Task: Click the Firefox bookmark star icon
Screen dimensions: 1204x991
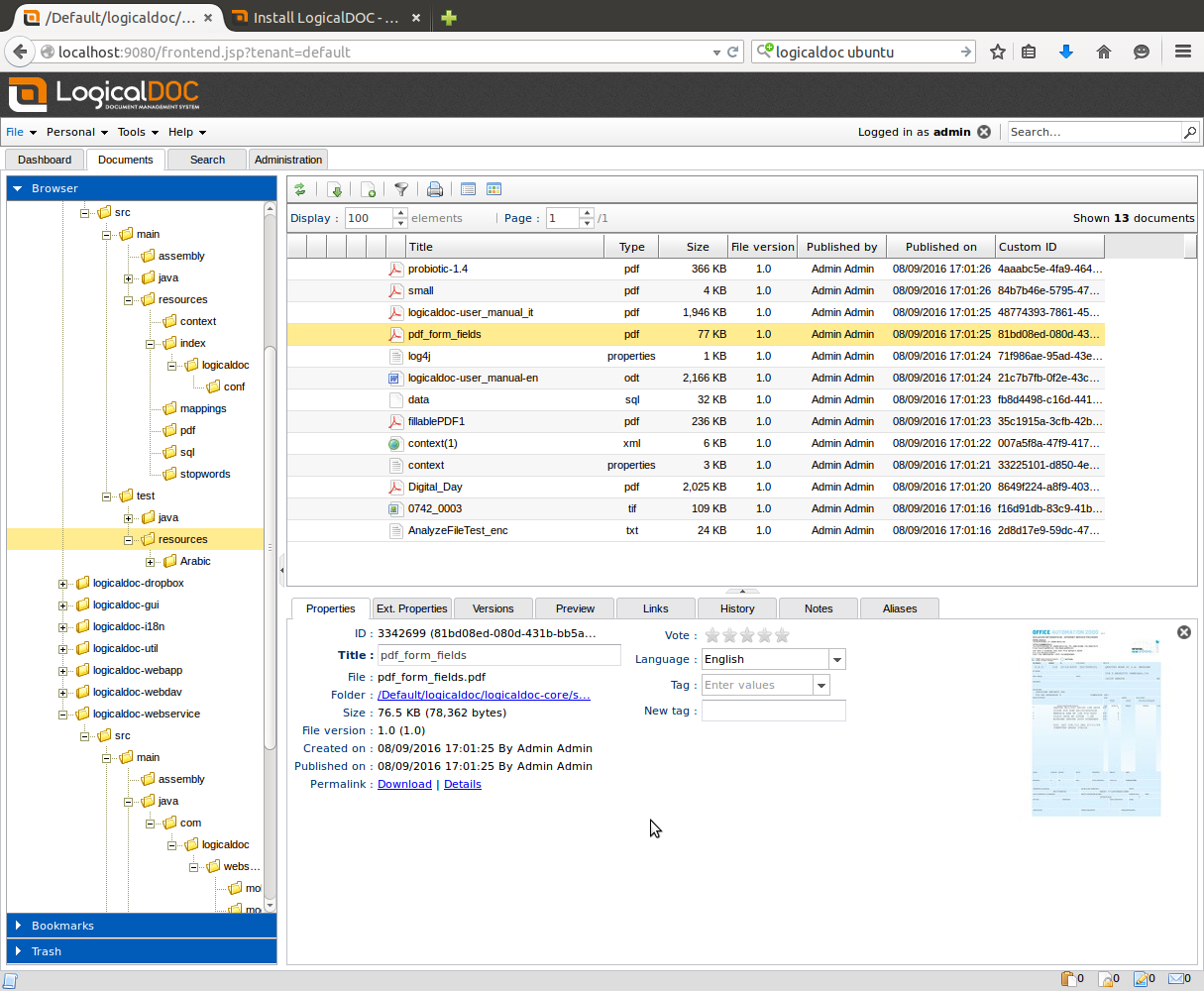Action: point(998,52)
